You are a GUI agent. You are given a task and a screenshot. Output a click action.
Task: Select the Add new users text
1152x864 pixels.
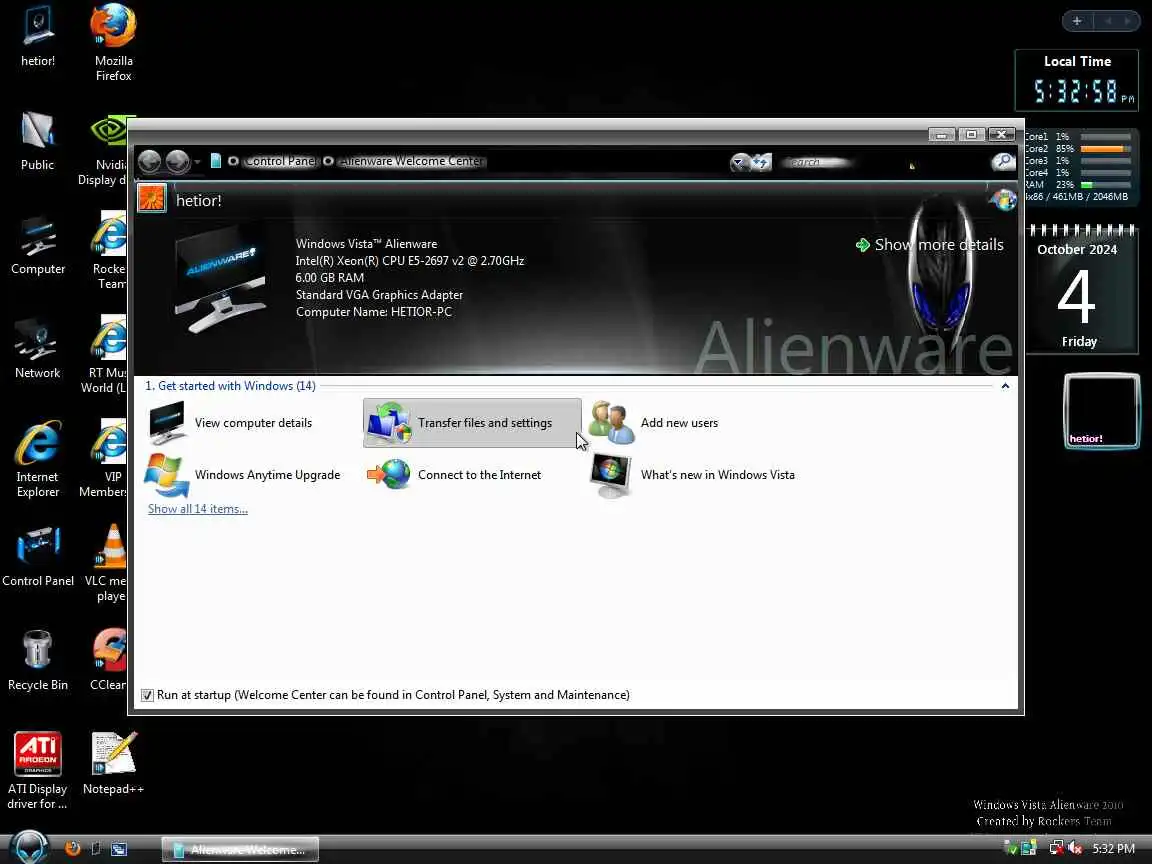679,422
